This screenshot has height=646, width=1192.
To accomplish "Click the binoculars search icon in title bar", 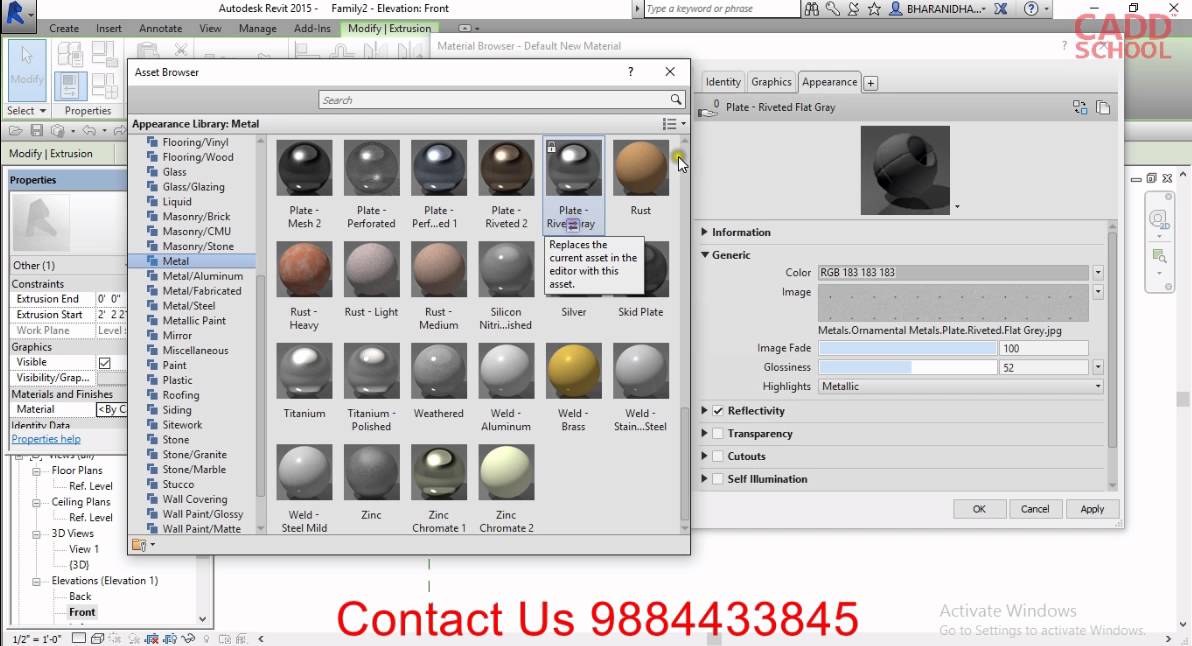I will point(811,9).
